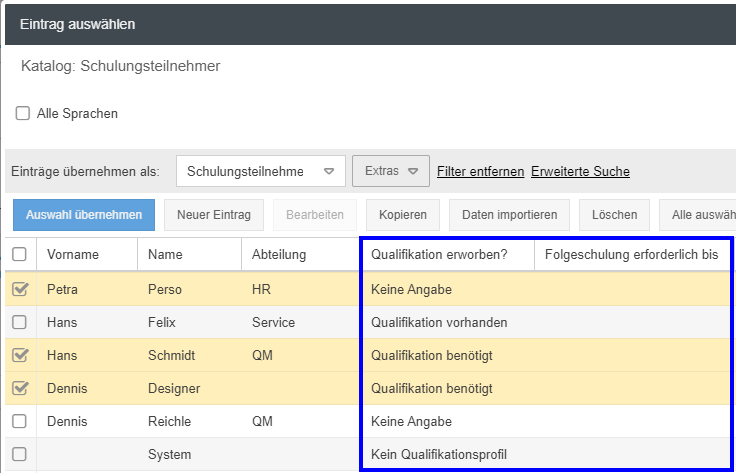Open the Schulungsteilnehmer dropdown

(x=260, y=171)
